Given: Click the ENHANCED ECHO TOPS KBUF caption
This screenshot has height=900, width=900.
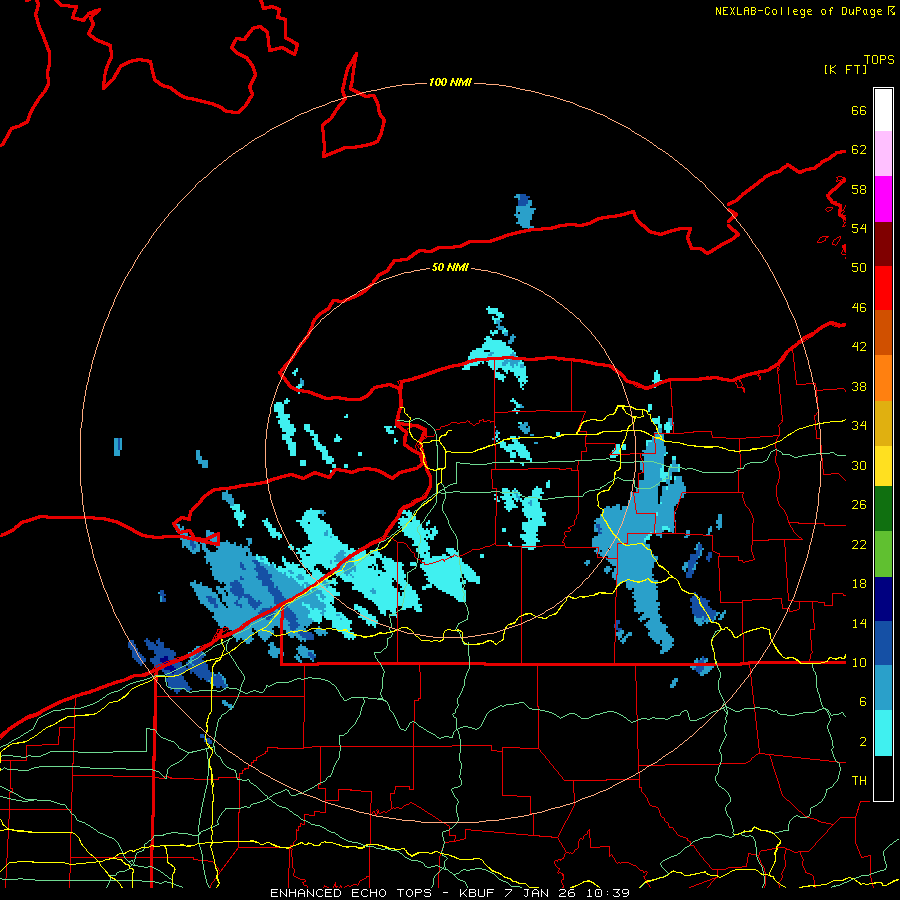Looking at the screenshot, I should coord(450,893).
